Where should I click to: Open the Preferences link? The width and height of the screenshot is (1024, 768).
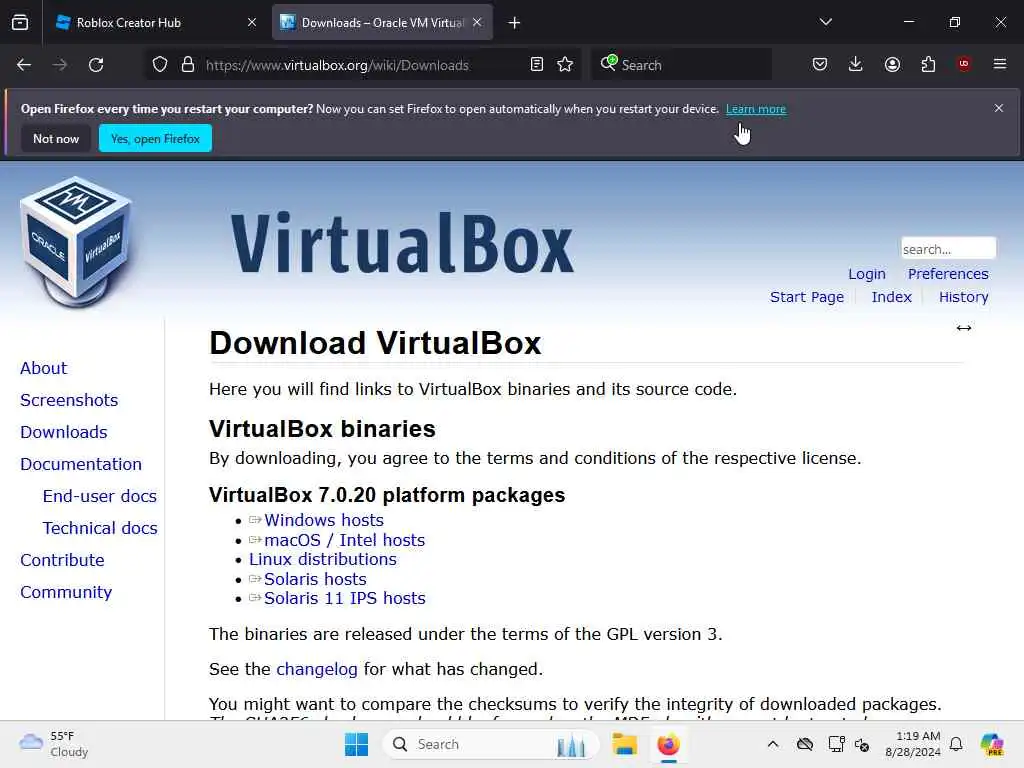click(948, 274)
